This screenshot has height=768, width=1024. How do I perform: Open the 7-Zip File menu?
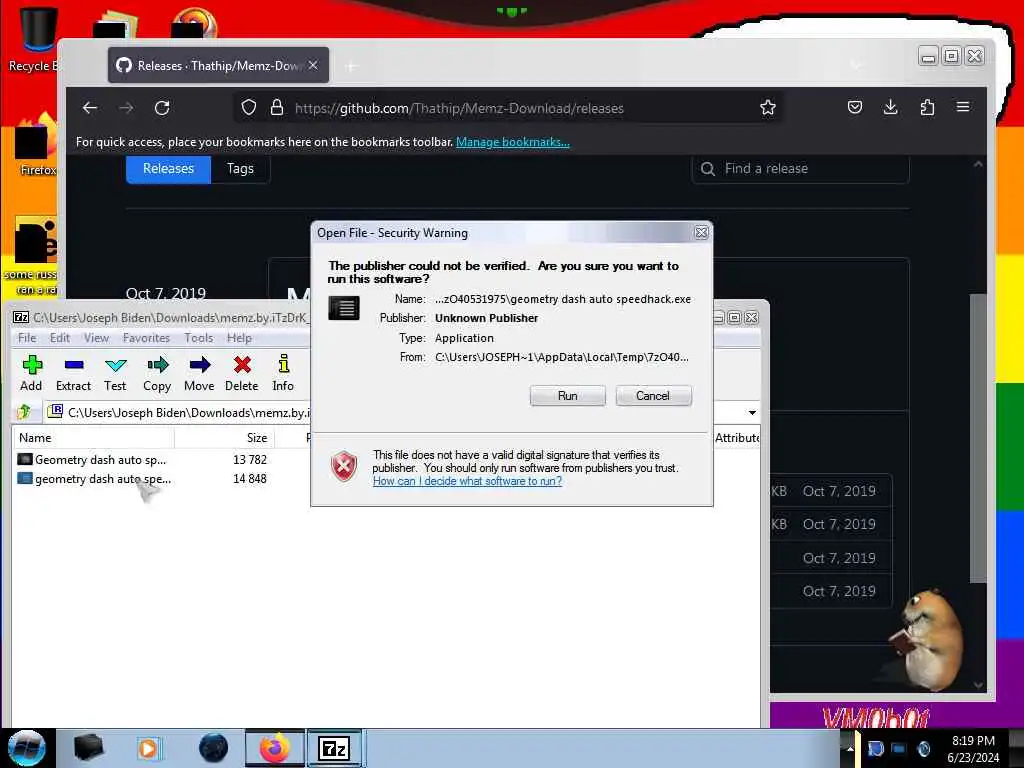pos(27,338)
